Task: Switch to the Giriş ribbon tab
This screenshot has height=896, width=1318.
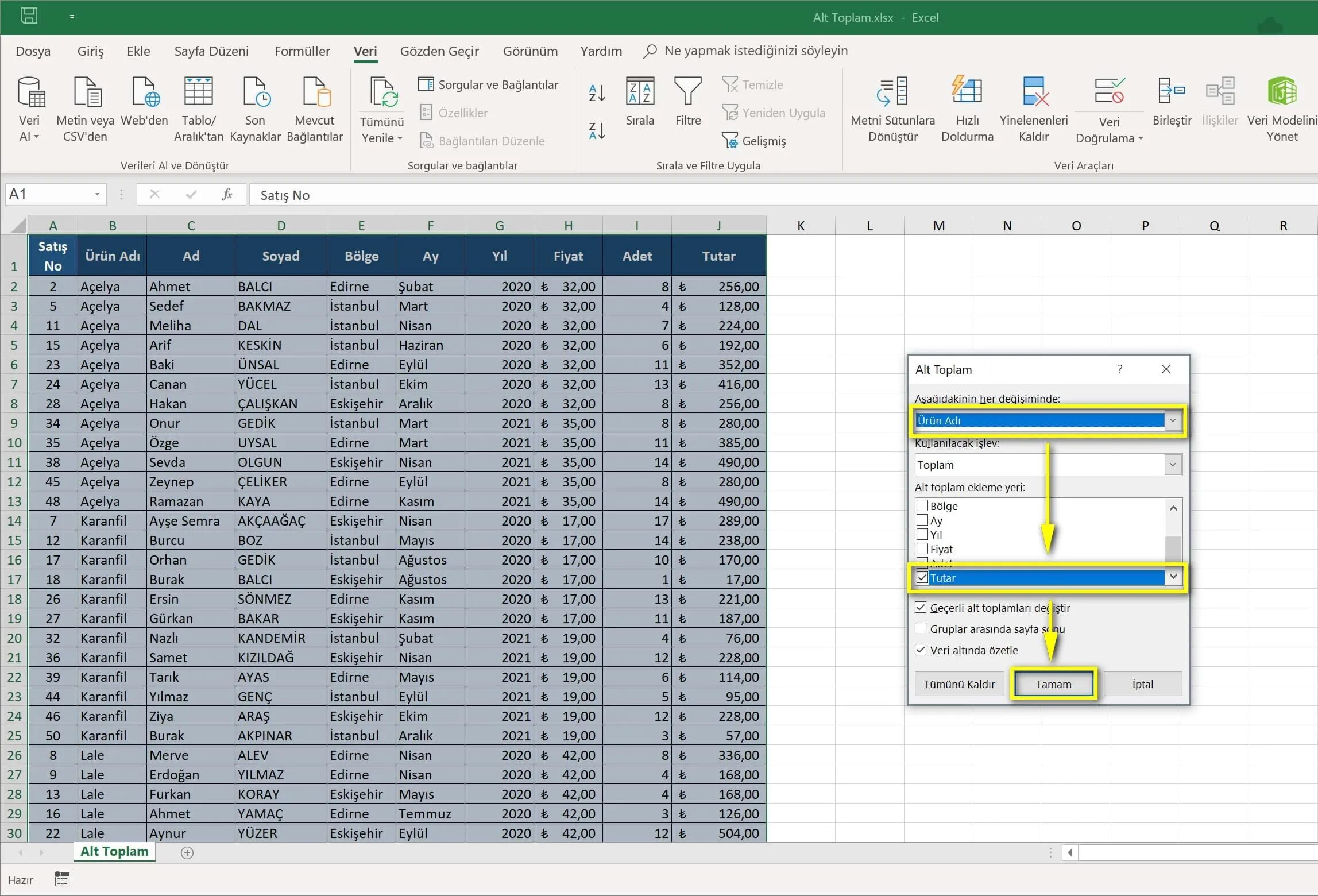Action: pos(90,51)
